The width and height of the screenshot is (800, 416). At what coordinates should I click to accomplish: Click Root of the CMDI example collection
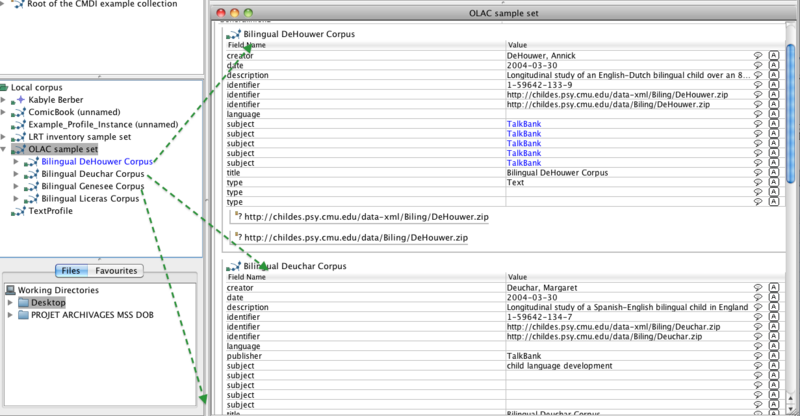[x=102, y=4]
